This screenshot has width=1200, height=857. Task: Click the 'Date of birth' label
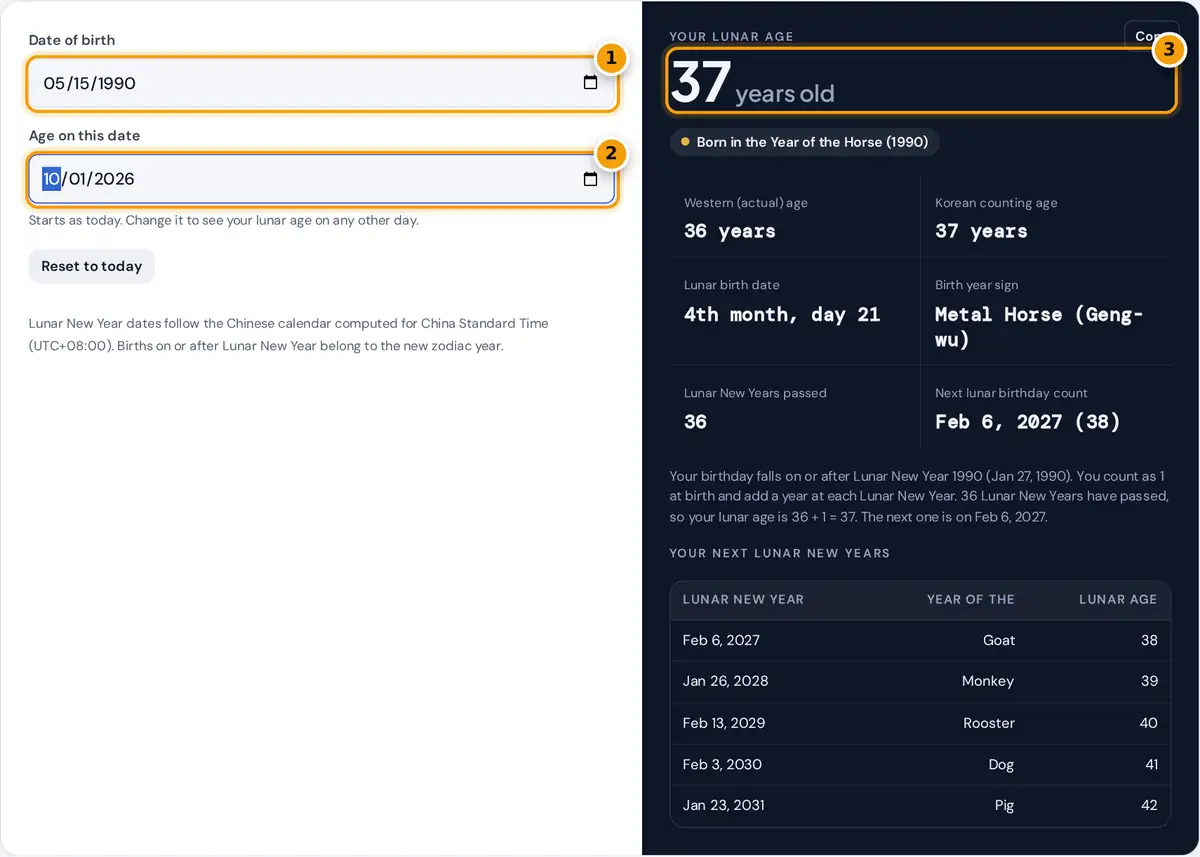point(72,40)
